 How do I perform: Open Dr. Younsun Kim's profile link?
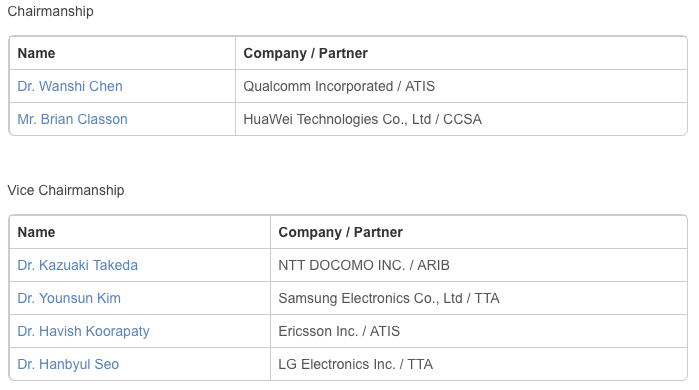coord(69,298)
